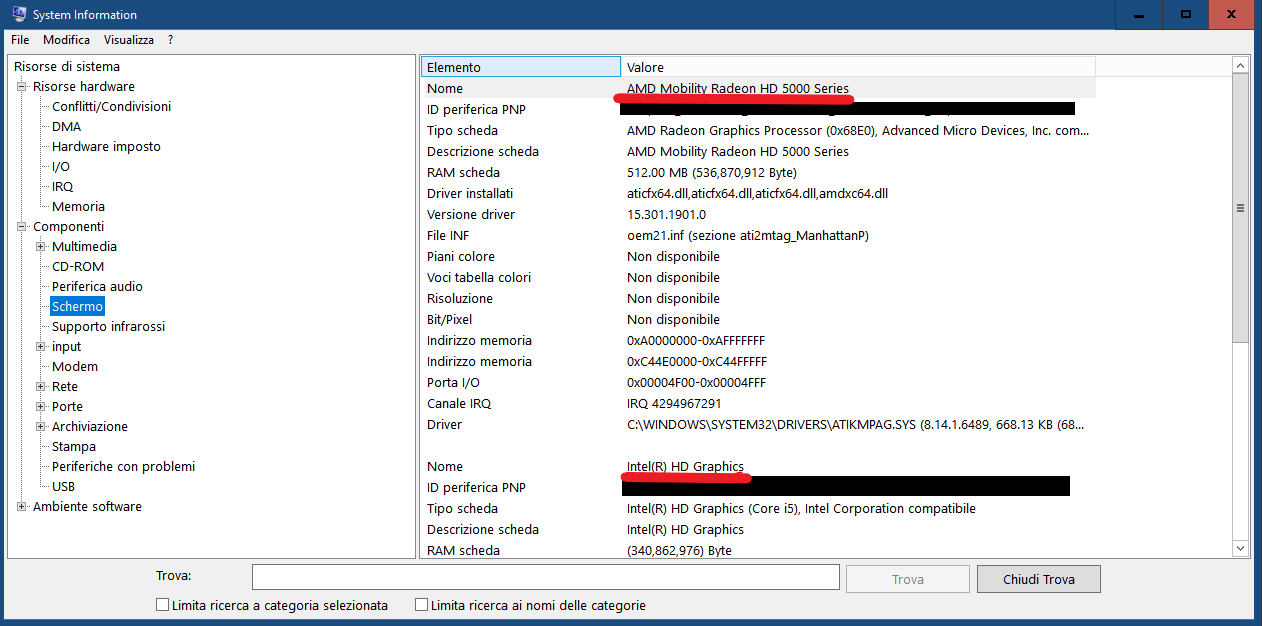
Task: Select the Bit/Pixel row
Action: coord(758,319)
